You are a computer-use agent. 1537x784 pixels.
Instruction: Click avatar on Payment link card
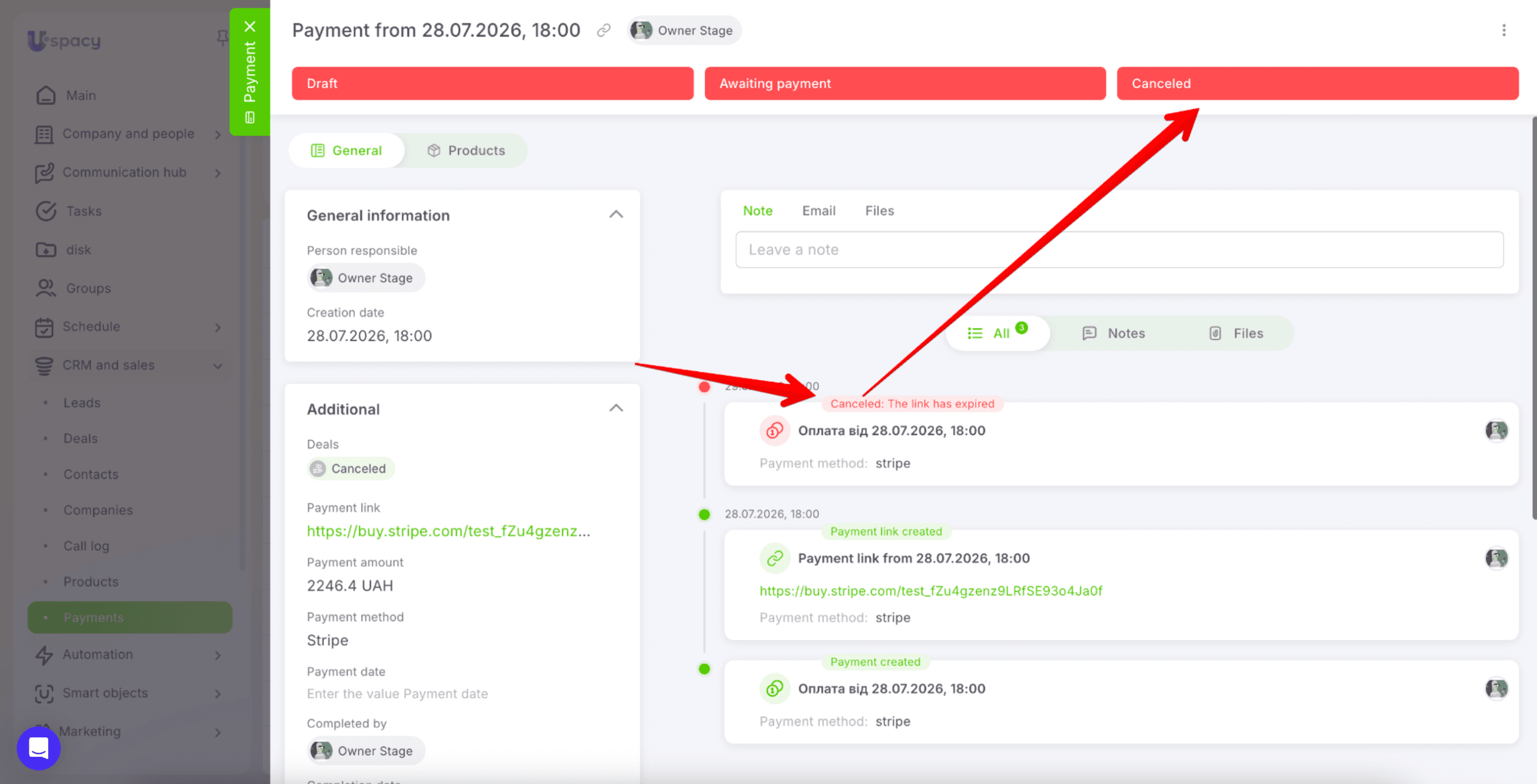[1496, 558]
